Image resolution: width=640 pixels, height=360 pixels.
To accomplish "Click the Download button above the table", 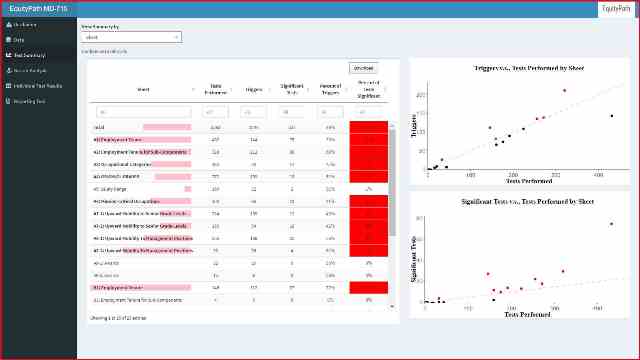I will (363, 68).
